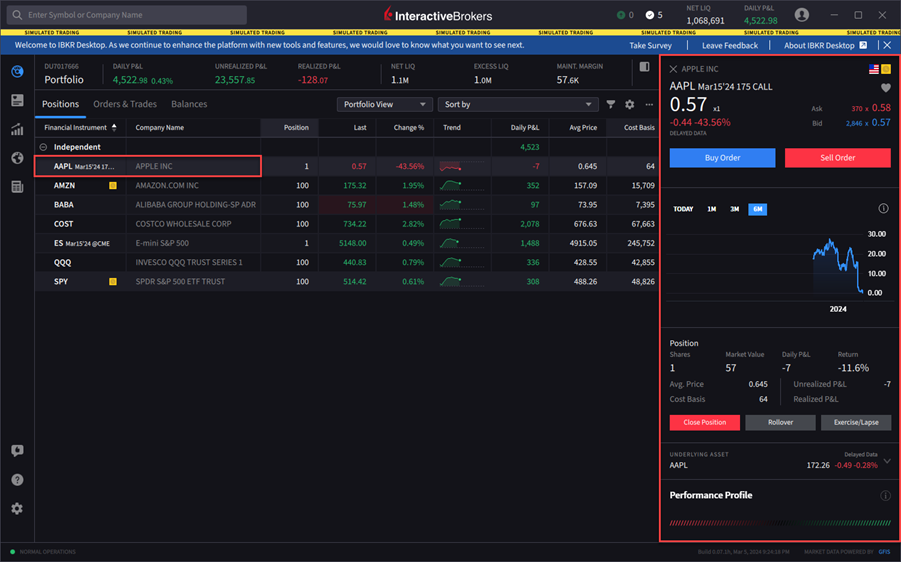The image size is (901, 562).
Task: Open Performance Profile info icon
Action: click(885, 495)
